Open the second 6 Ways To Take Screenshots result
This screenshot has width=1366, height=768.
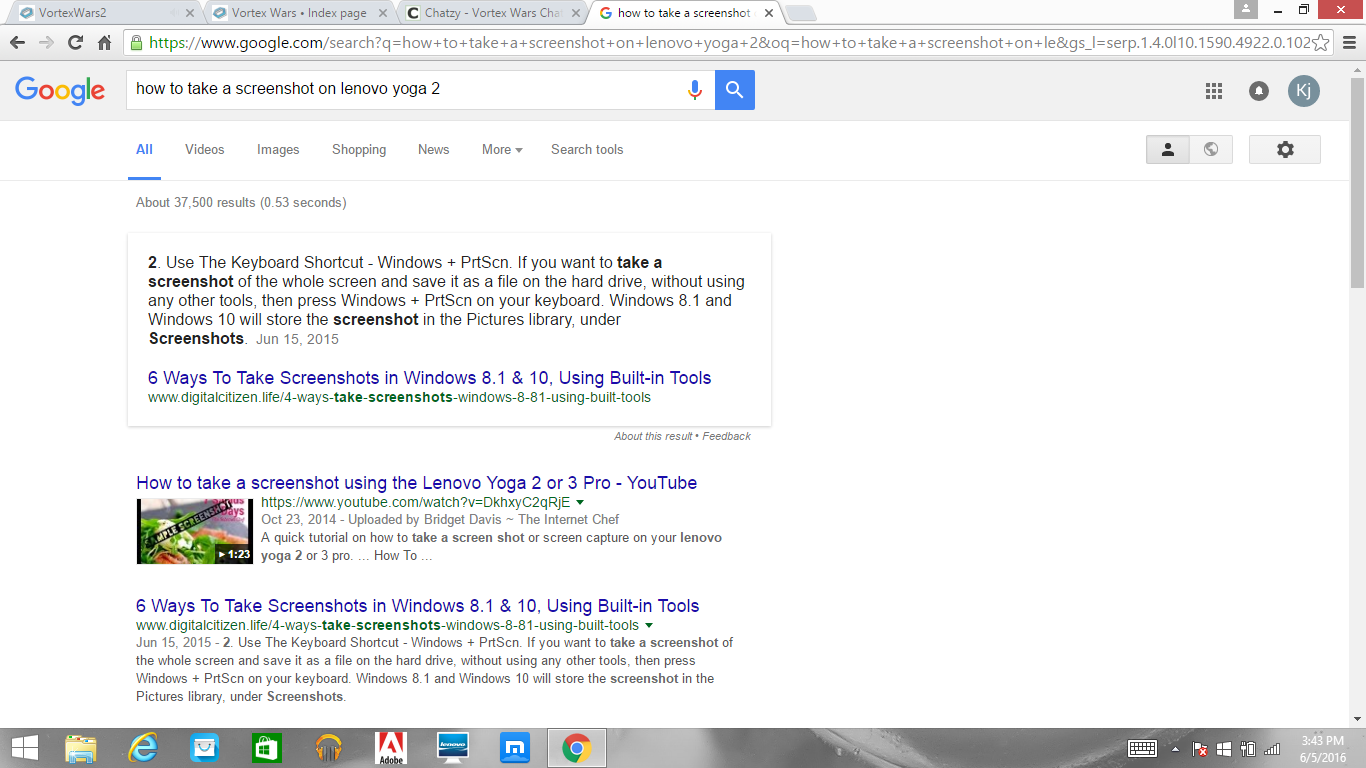[x=417, y=606]
